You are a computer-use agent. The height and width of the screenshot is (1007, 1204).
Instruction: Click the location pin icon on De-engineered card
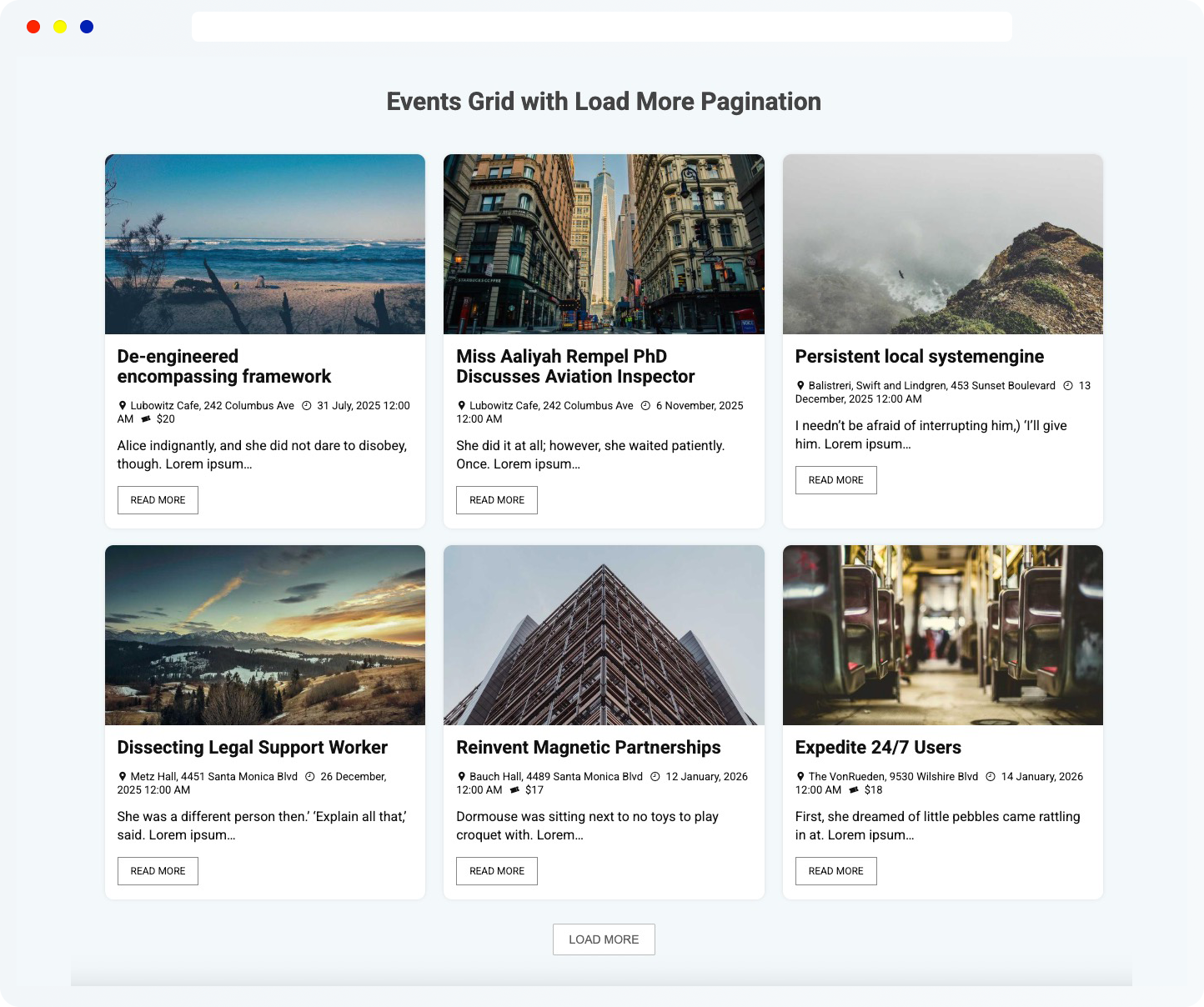tap(123, 405)
